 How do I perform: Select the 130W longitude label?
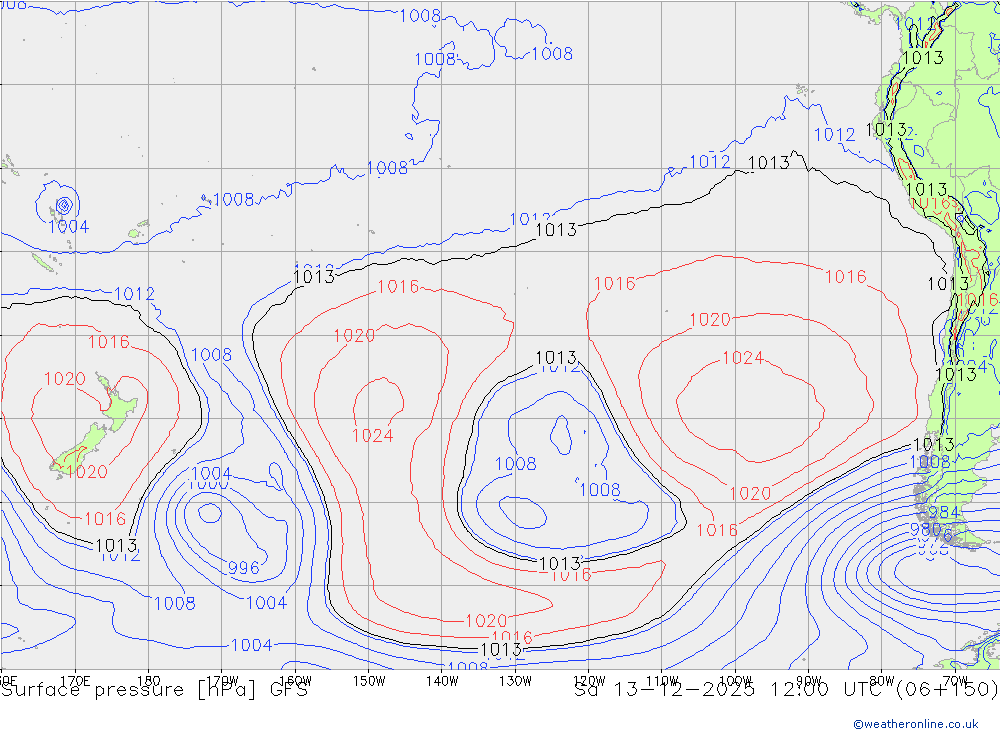[x=515, y=681]
